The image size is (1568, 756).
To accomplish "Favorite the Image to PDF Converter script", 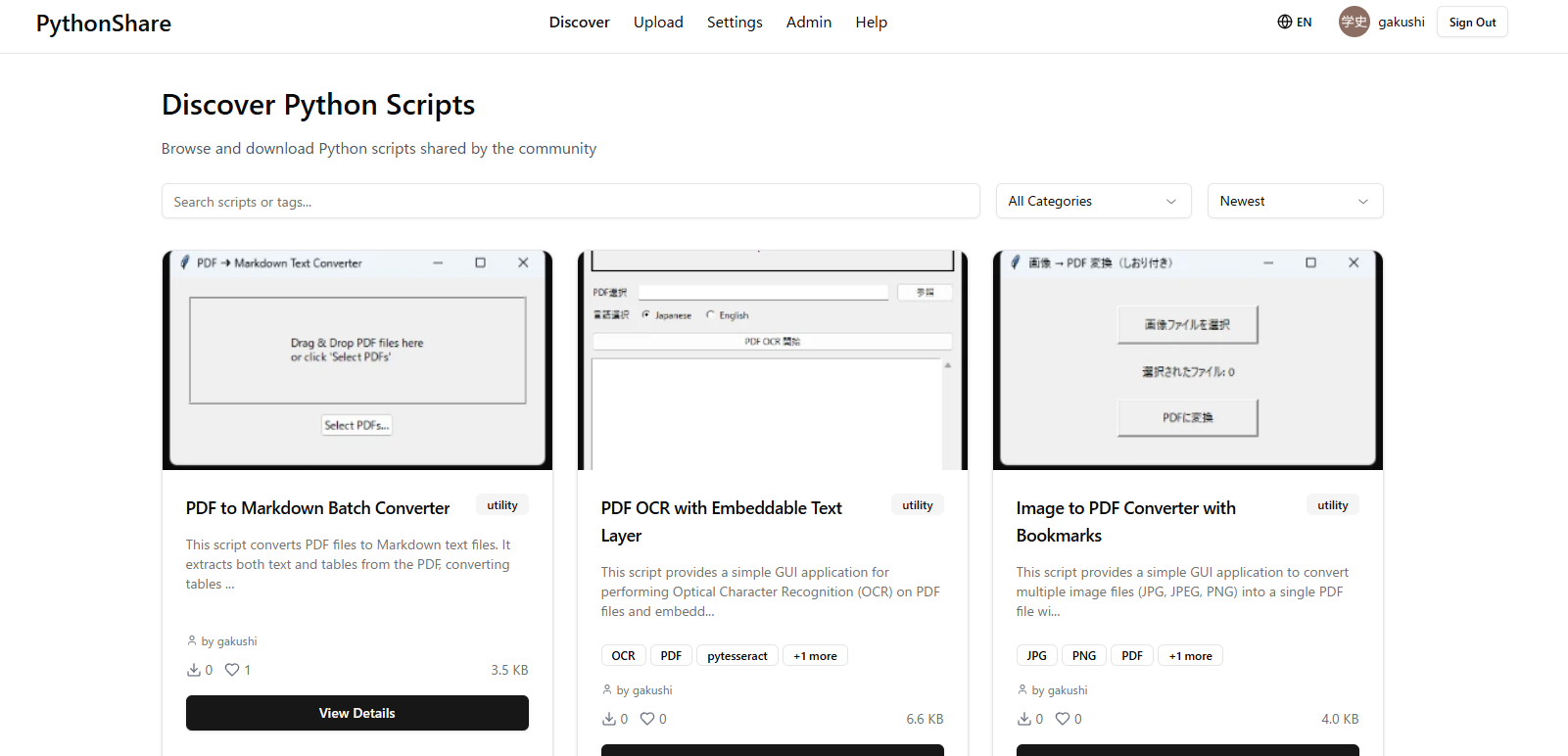I will click(1063, 719).
